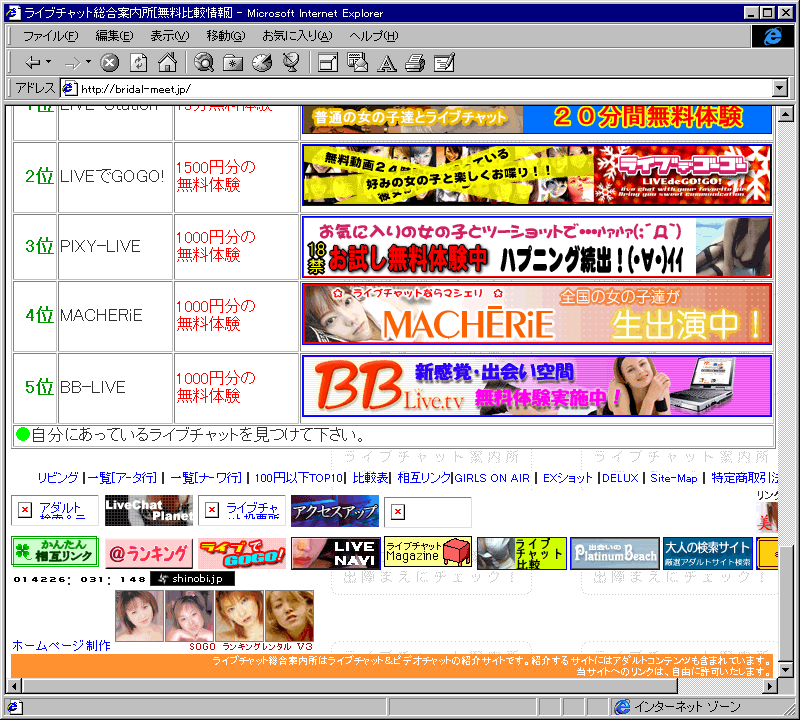Open the Edit page toolbar icon

(444, 63)
